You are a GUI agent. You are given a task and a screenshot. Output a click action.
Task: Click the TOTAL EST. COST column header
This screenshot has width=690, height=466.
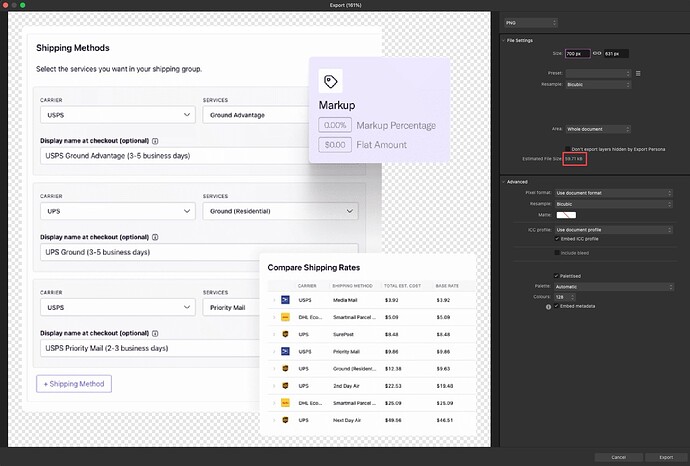(402, 286)
